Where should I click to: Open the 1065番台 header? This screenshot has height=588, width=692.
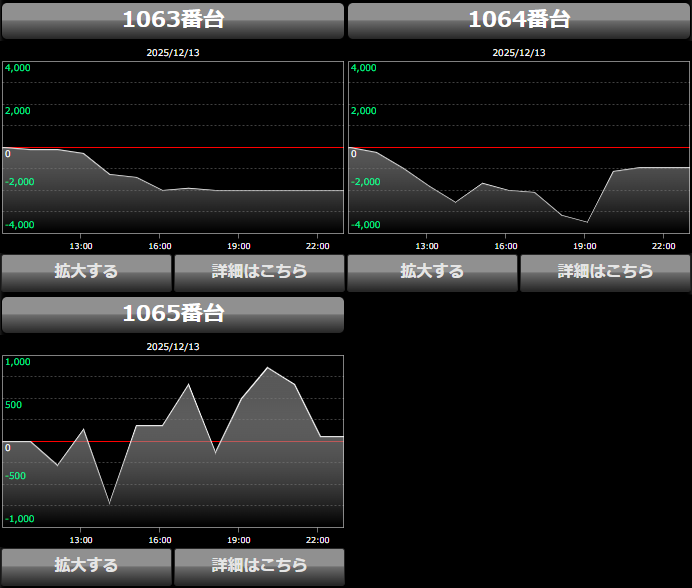173,314
